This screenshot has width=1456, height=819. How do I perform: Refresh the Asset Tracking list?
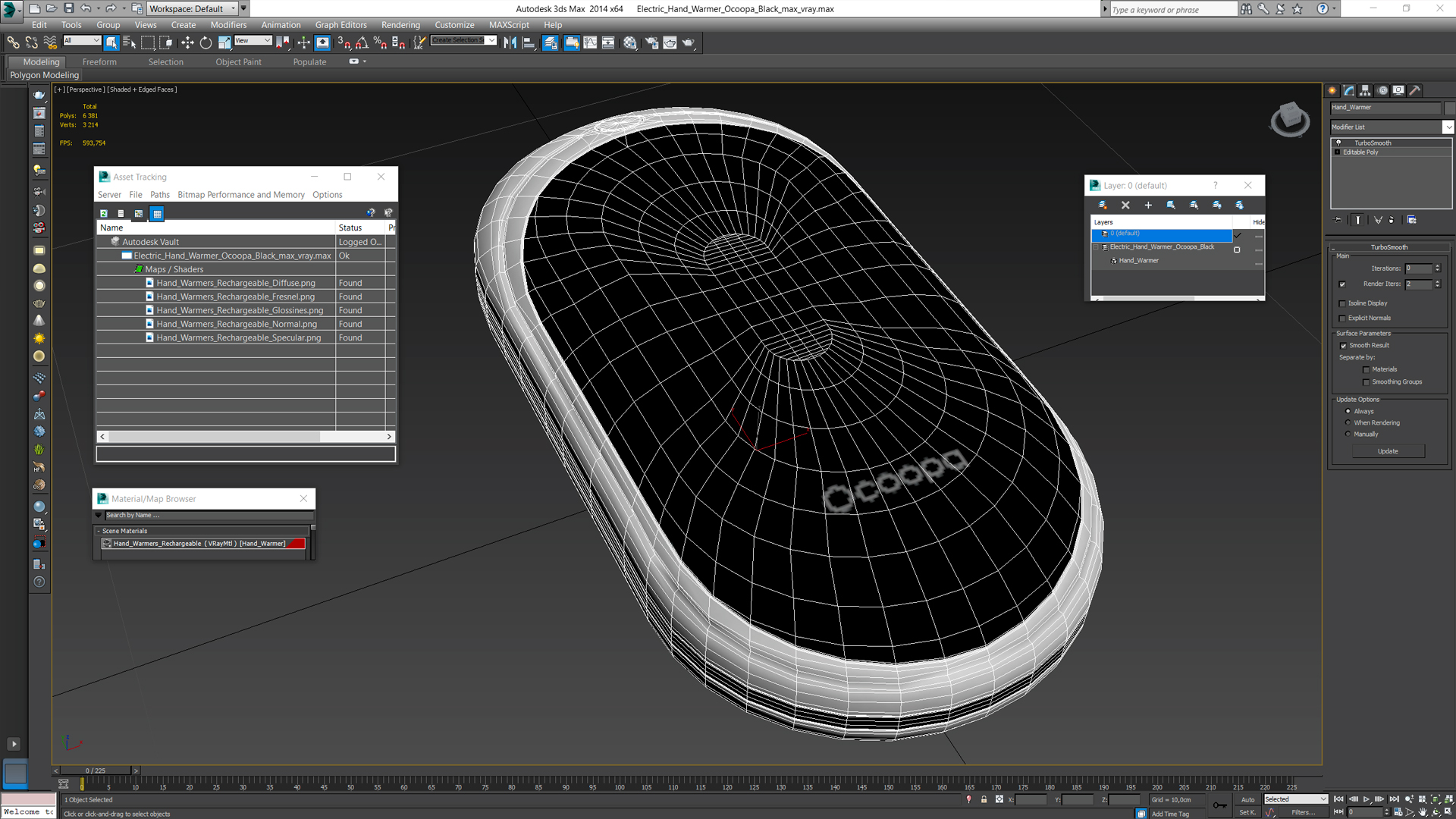pyautogui.click(x=104, y=213)
